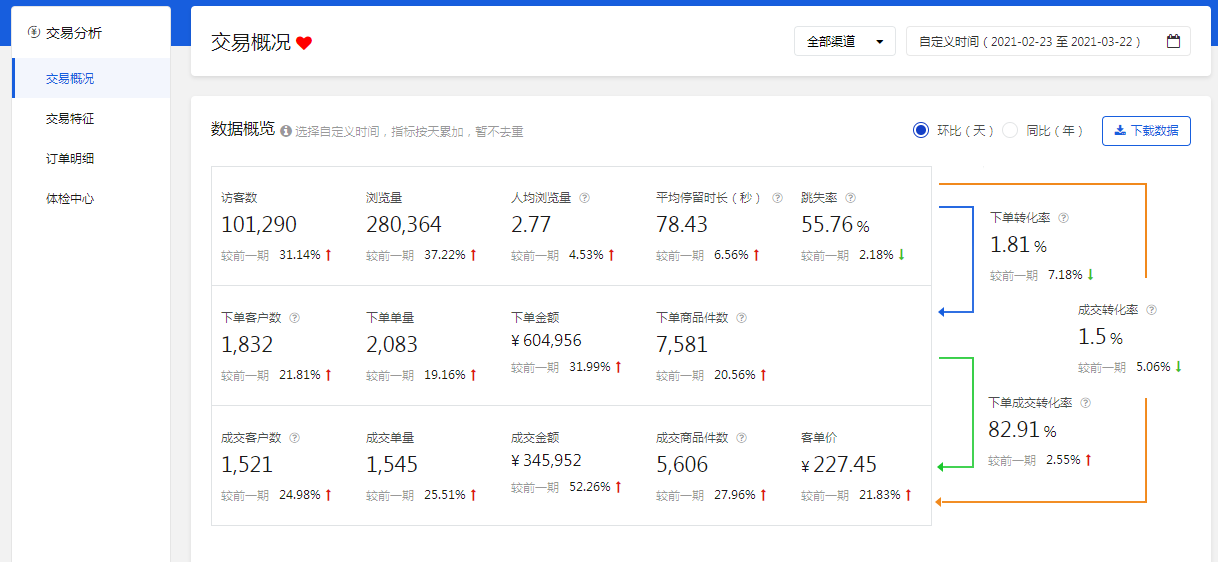Click red up arrow beside 2.55%
The height and width of the screenshot is (562, 1218).
[1088, 460]
